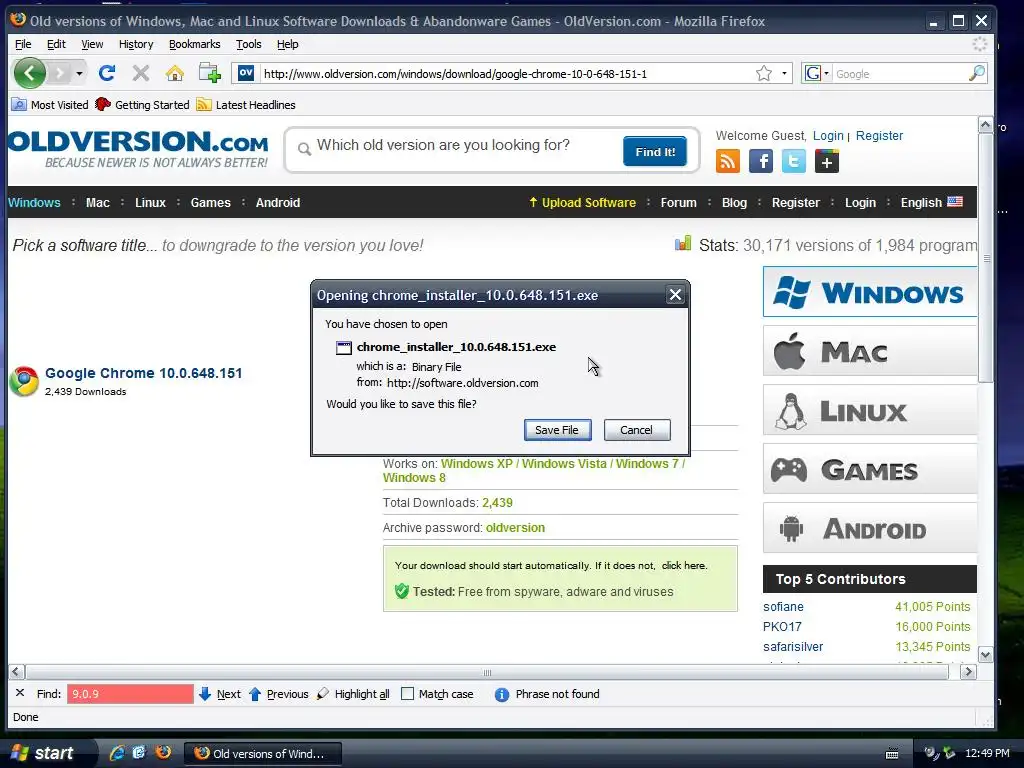Screen dimensions: 1024x768
Task: Click Save File in download dialog
Action: pos(557,430)
